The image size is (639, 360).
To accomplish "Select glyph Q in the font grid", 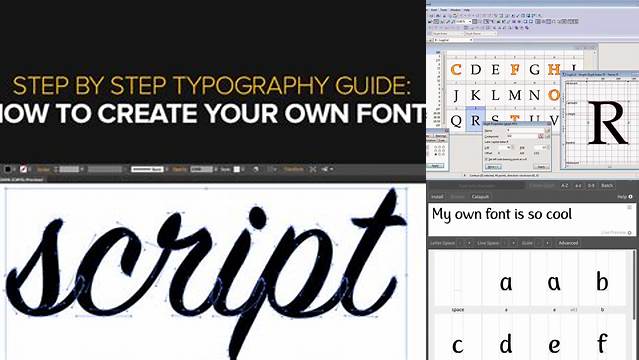I will click(x=456, y=120).
